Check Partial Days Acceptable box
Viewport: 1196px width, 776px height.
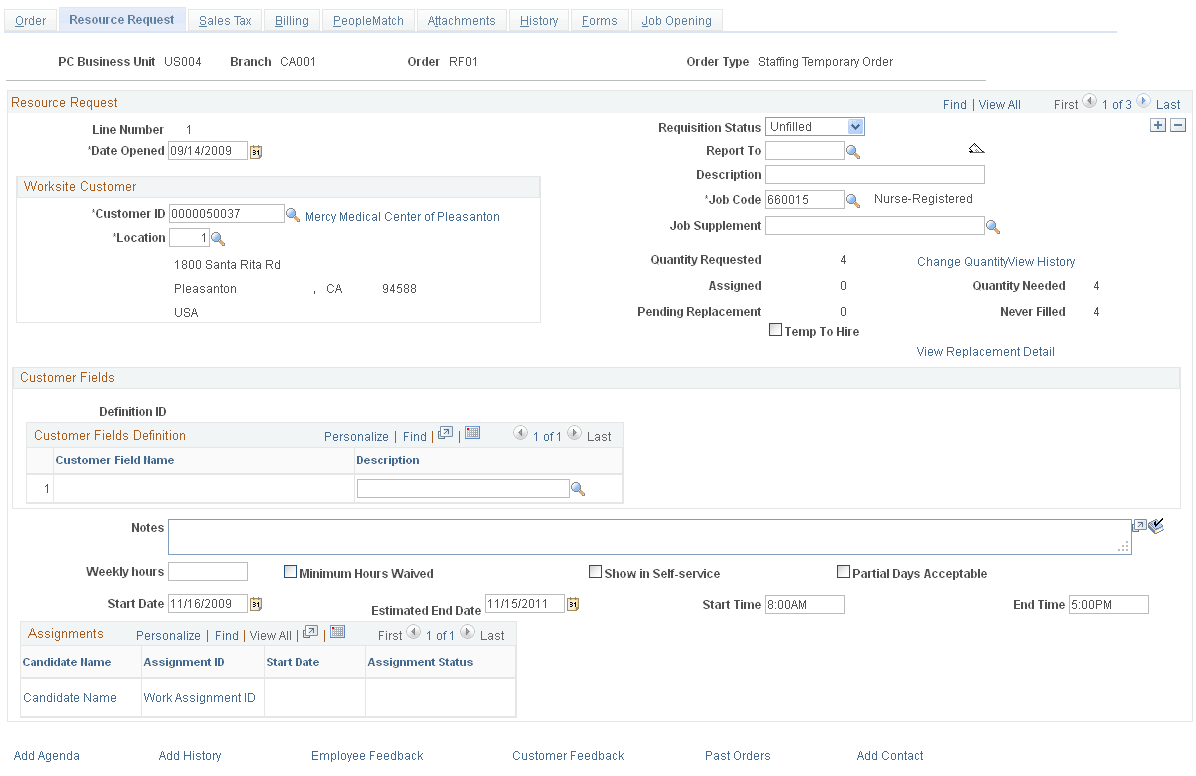click(x=844, y=572)
